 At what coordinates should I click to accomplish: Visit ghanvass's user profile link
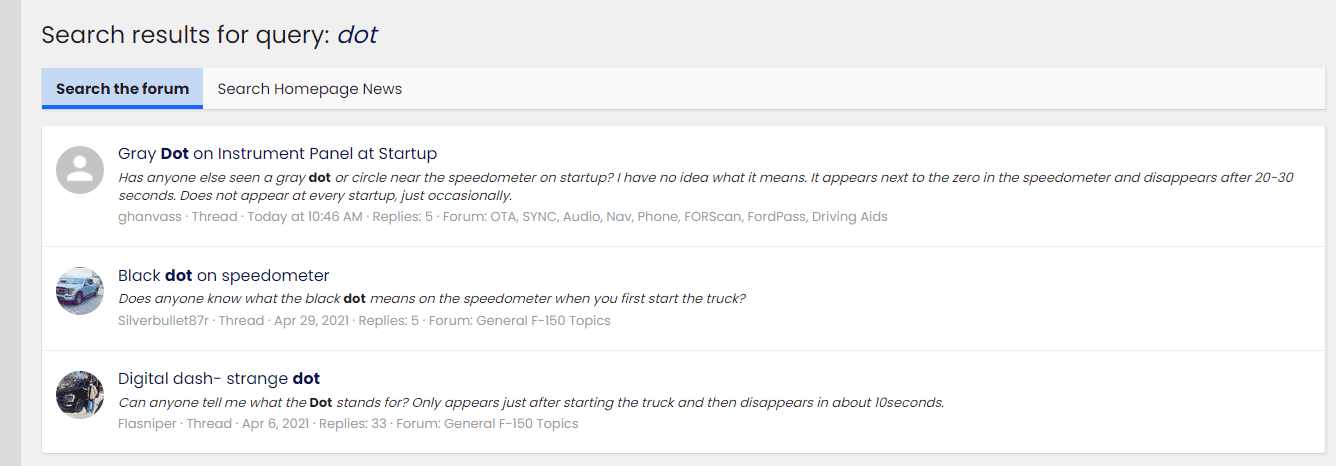click(150, 217)
